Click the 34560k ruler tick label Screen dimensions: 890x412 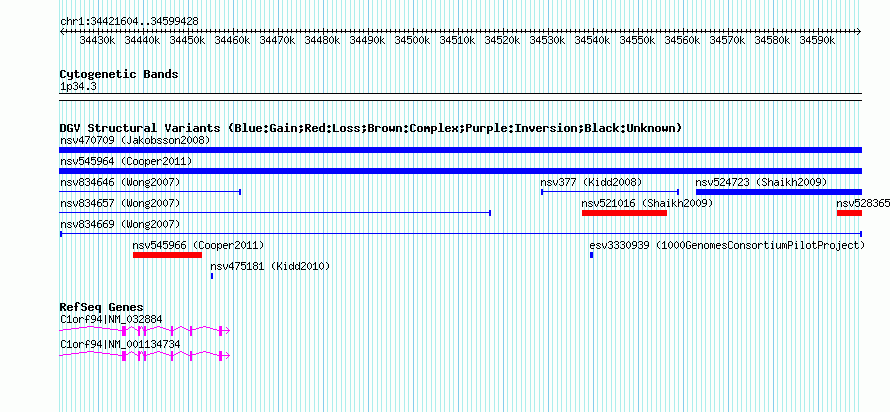[x=683, y=41]
